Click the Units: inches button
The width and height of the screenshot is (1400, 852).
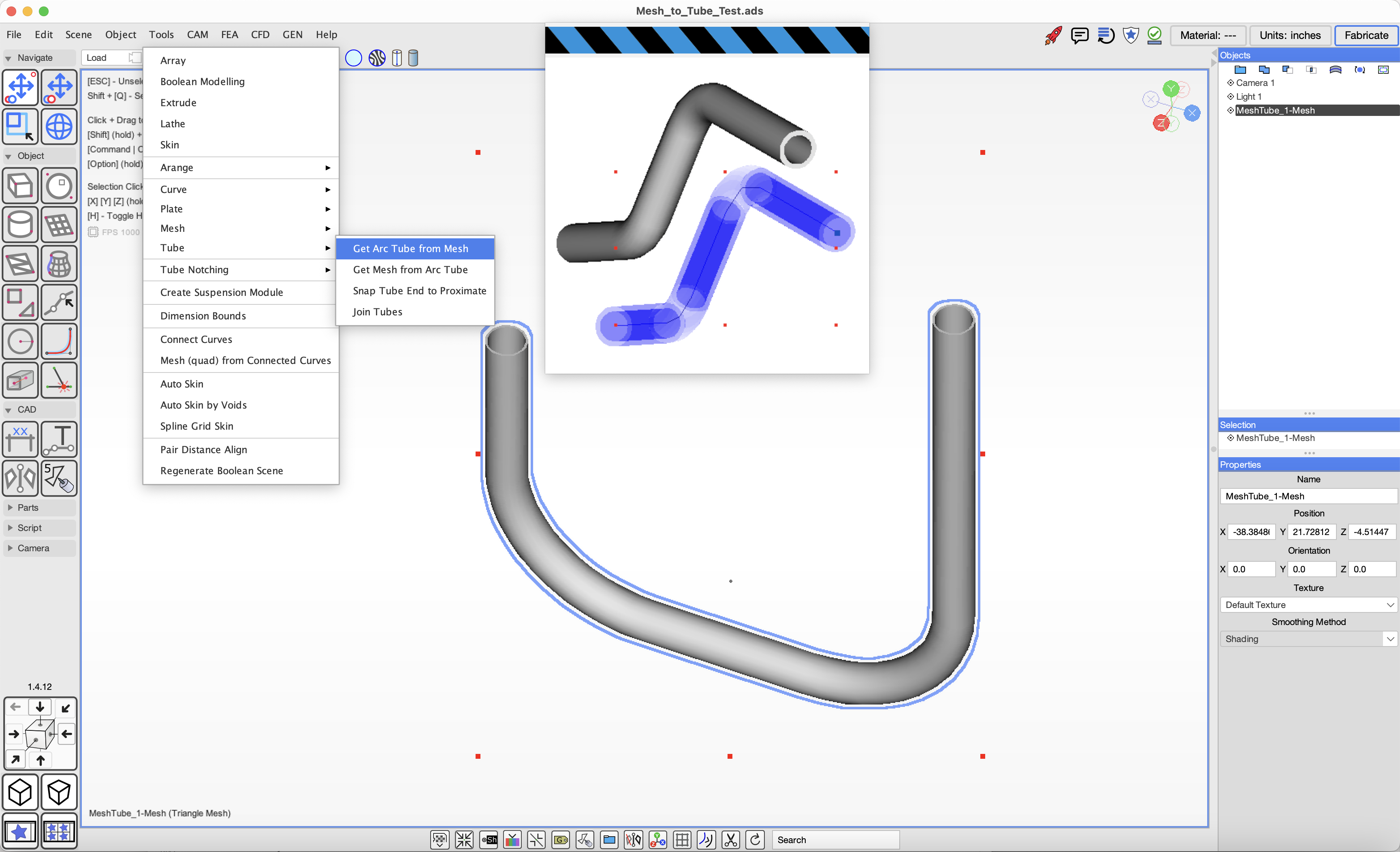coord(1290,35)
